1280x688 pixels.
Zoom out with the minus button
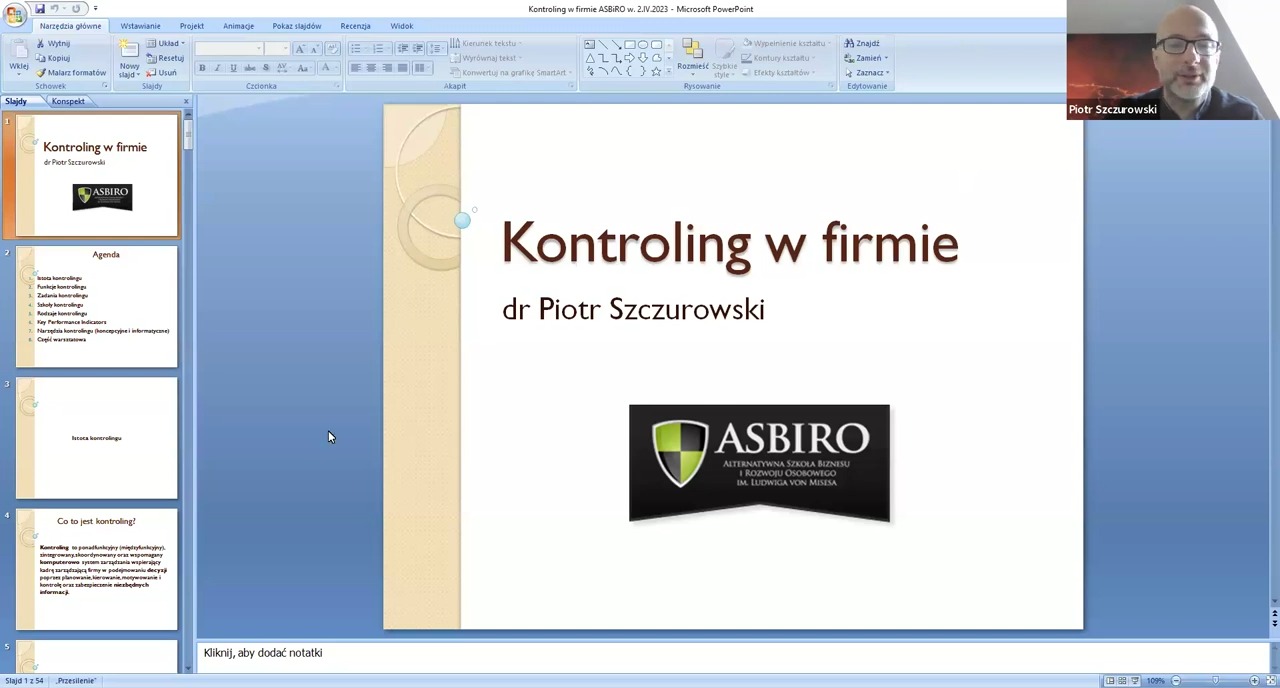click(1176, 681)
